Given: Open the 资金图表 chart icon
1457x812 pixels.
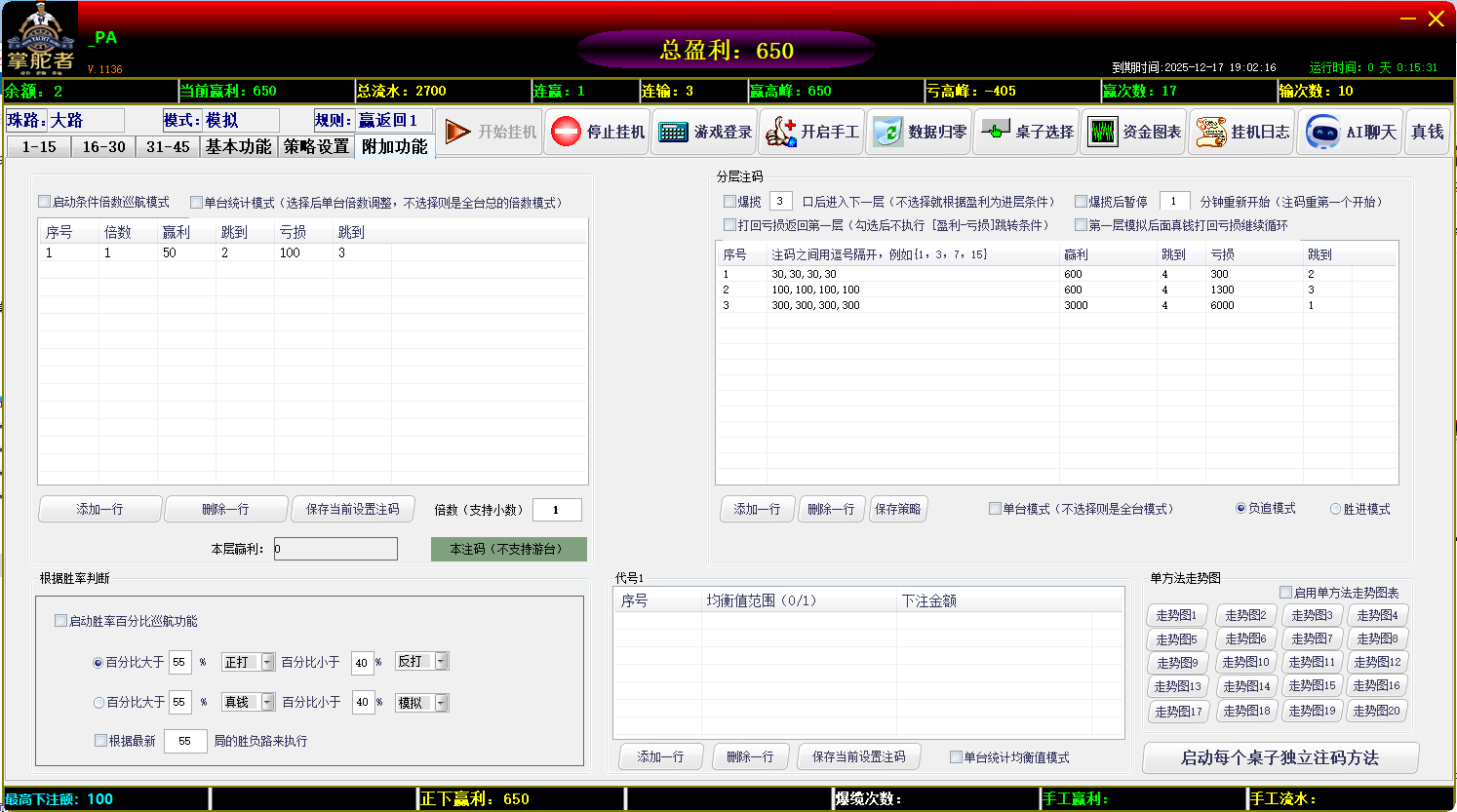Looking at the screenshot, I should (x=1102, y=132).
